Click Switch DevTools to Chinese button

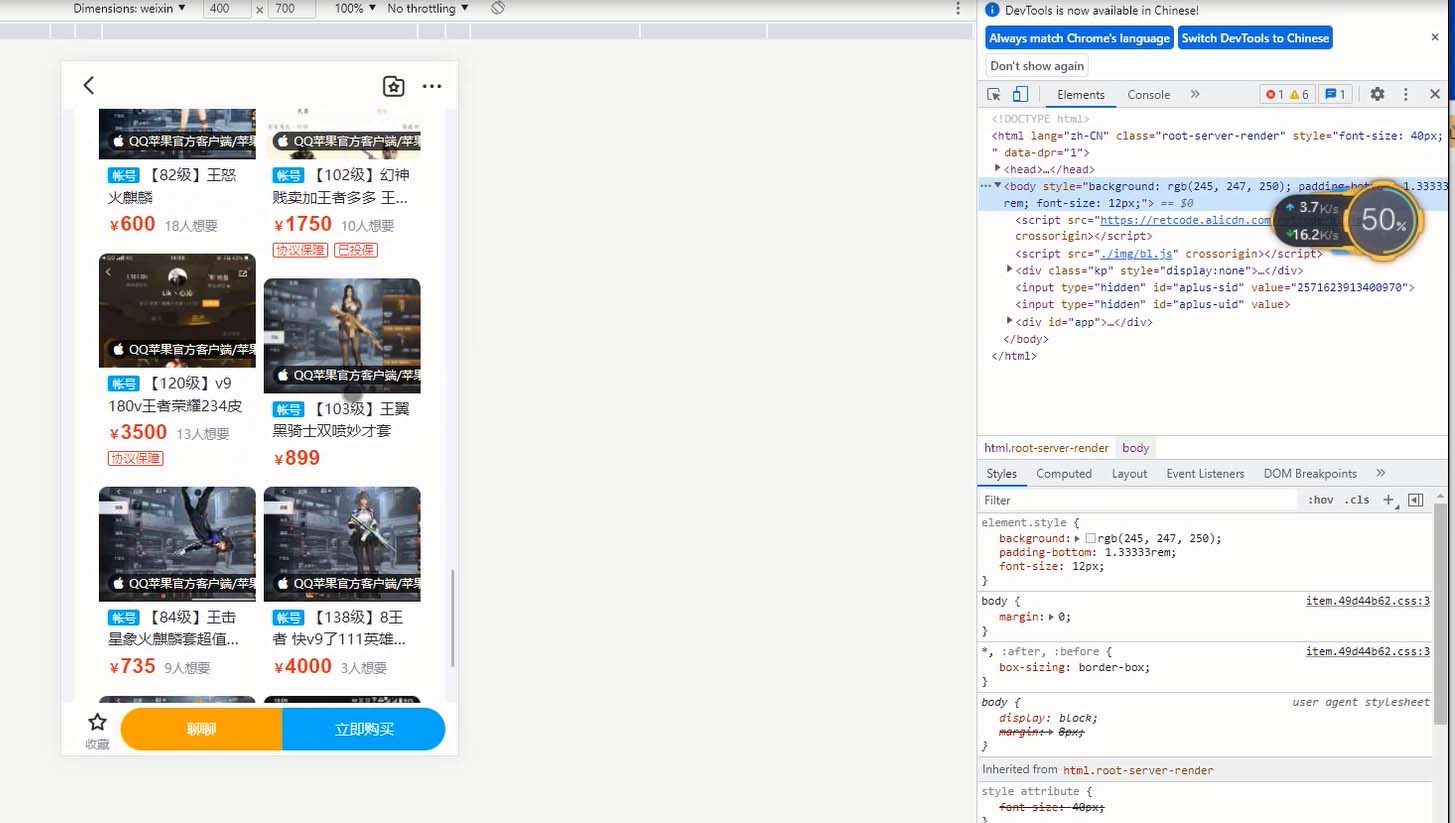1255,38
